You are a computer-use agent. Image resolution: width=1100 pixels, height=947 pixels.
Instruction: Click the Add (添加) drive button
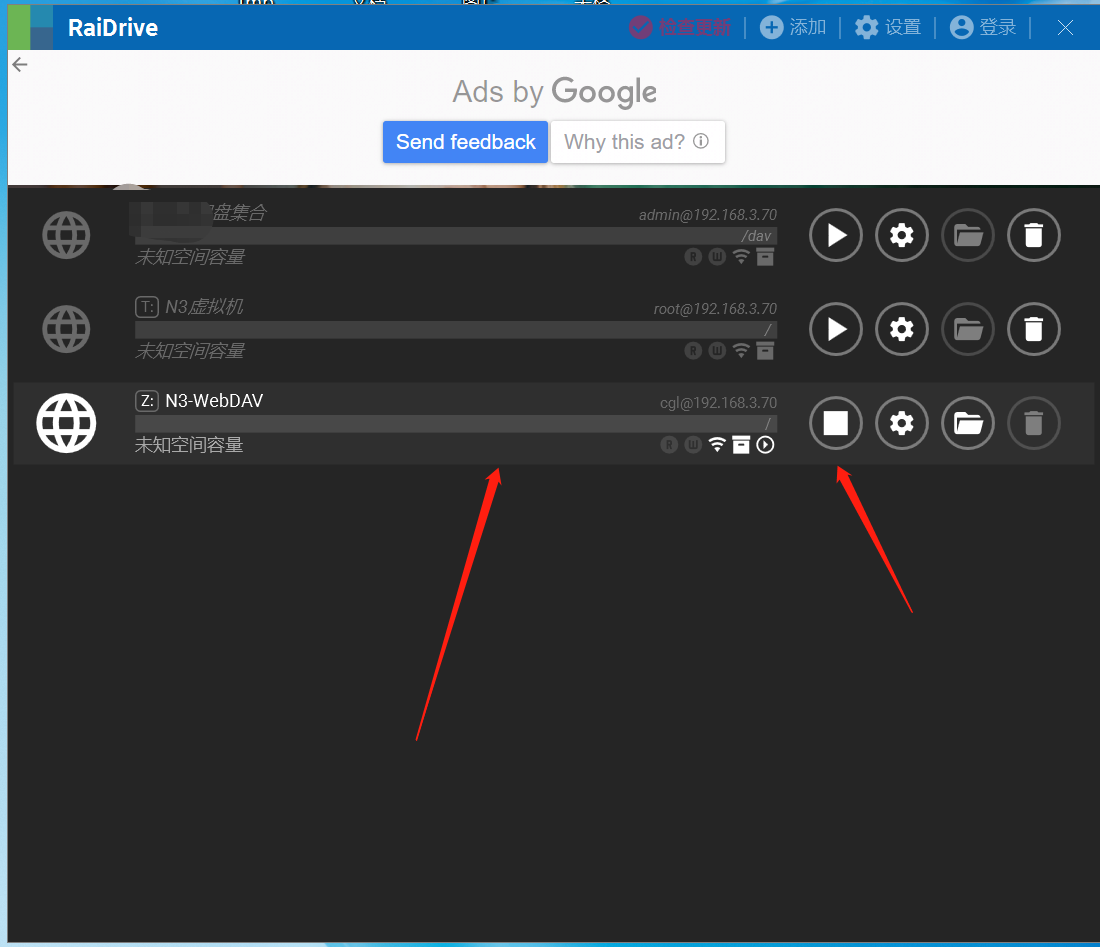[793, 27]
